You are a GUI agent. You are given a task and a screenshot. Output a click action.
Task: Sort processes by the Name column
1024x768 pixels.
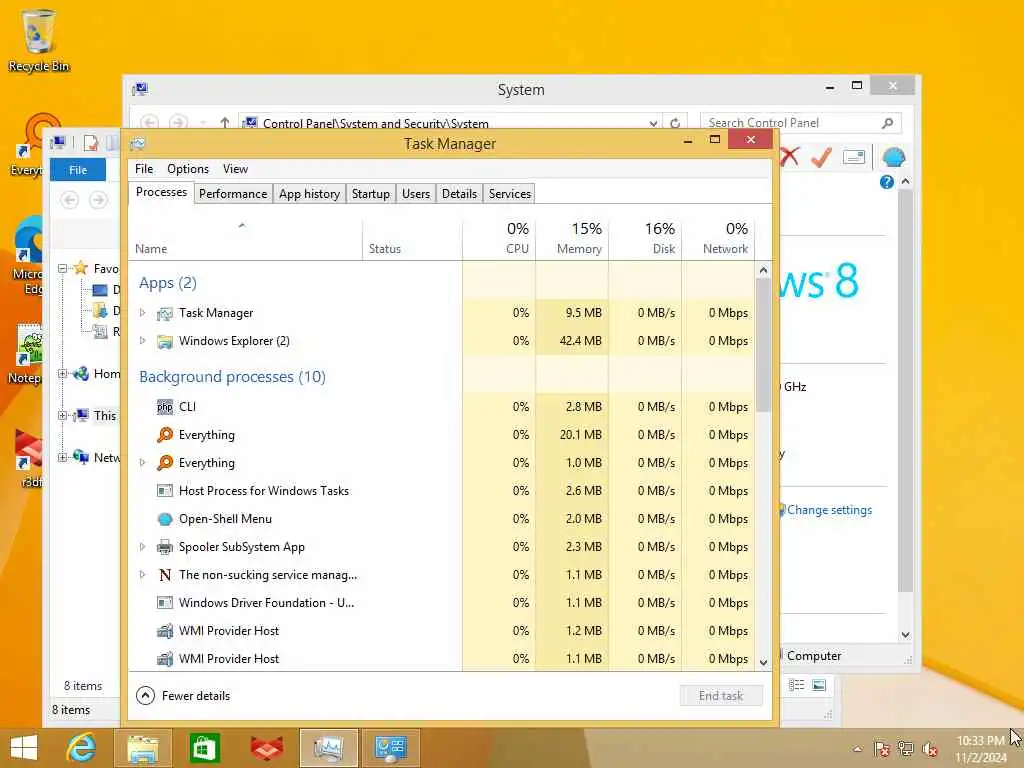(x=246, y=240)
